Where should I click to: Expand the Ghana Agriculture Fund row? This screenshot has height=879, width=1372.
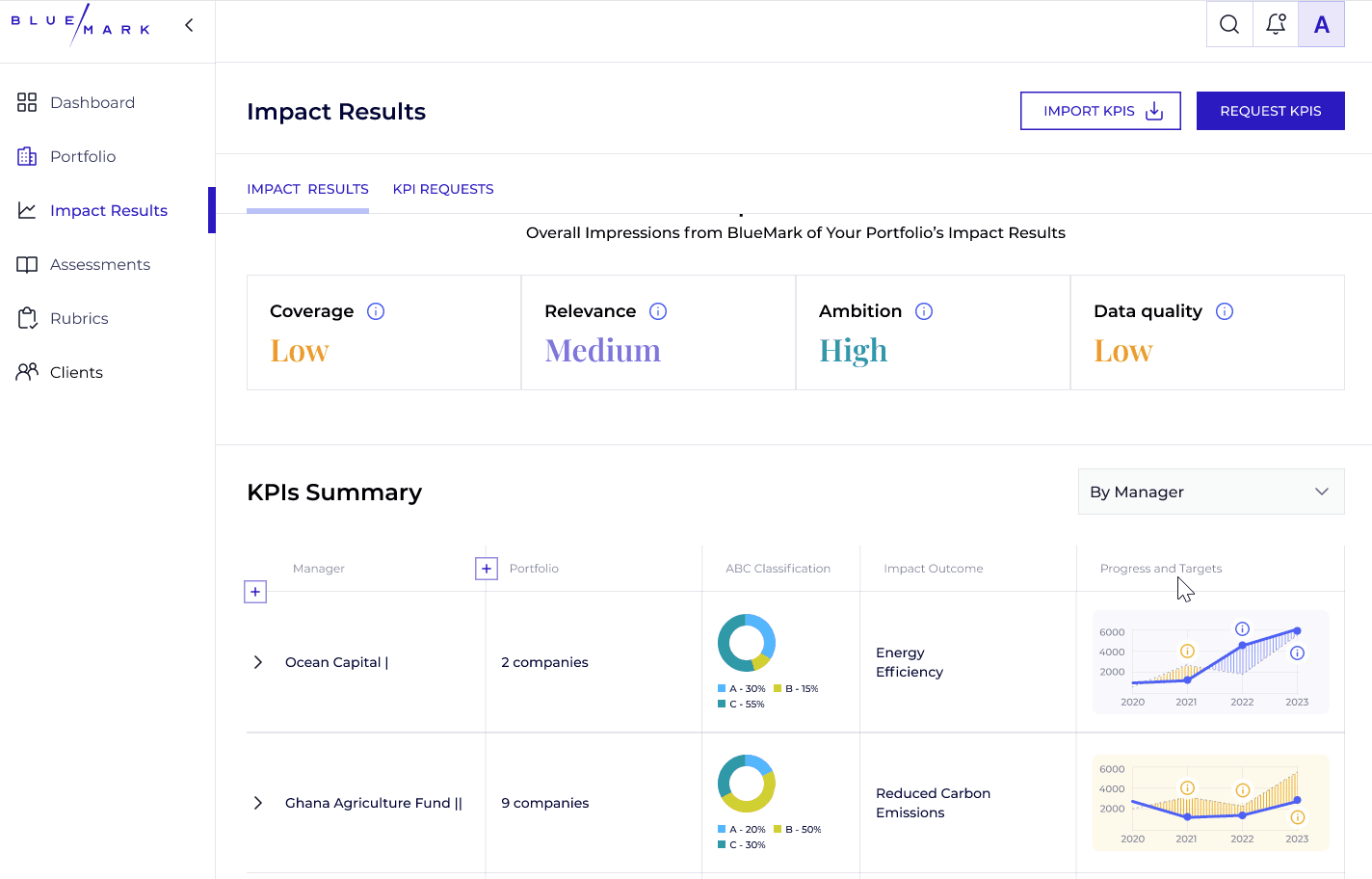pos(257,803)
